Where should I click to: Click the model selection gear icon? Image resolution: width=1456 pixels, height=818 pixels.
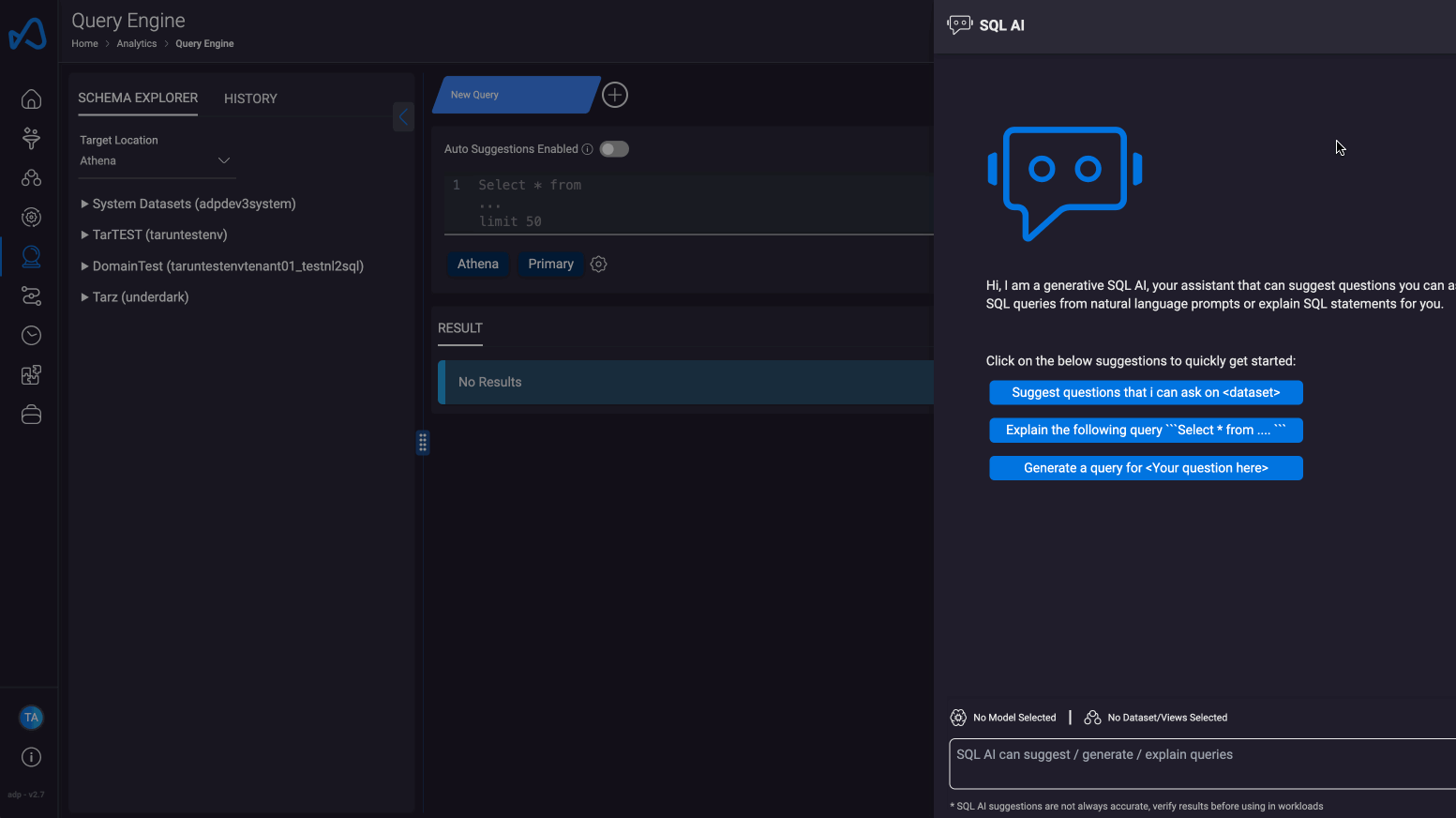click(x=958, y=718)
